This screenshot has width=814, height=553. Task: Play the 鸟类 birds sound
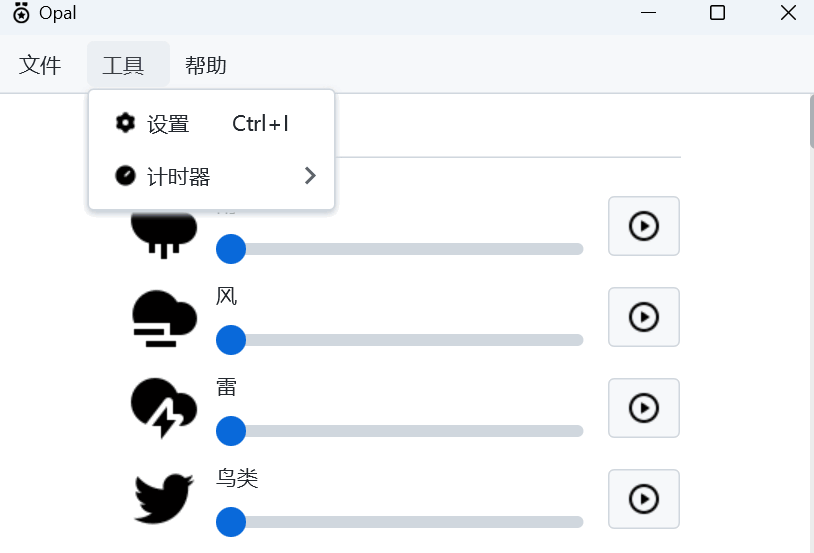(x=643, y=499)
